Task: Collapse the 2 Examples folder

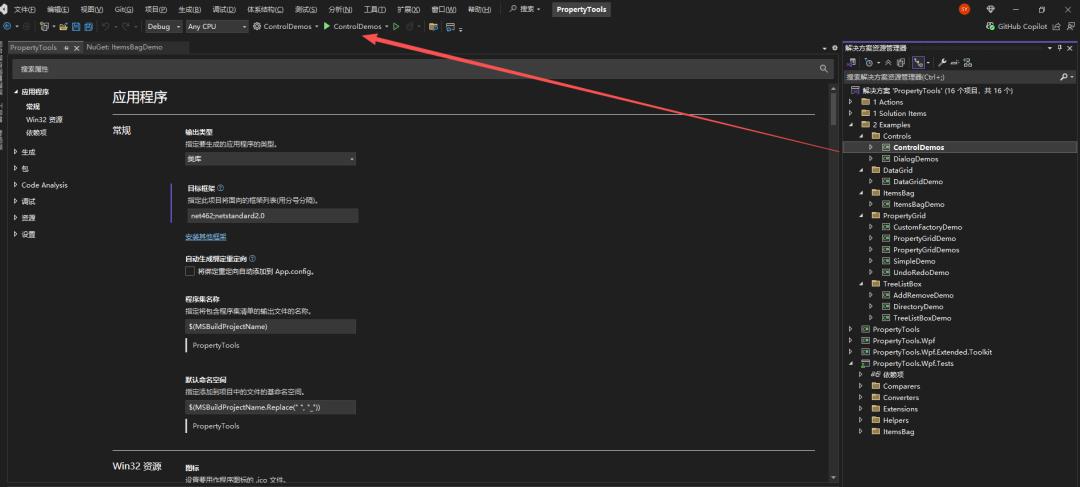Action: [851, 125]
